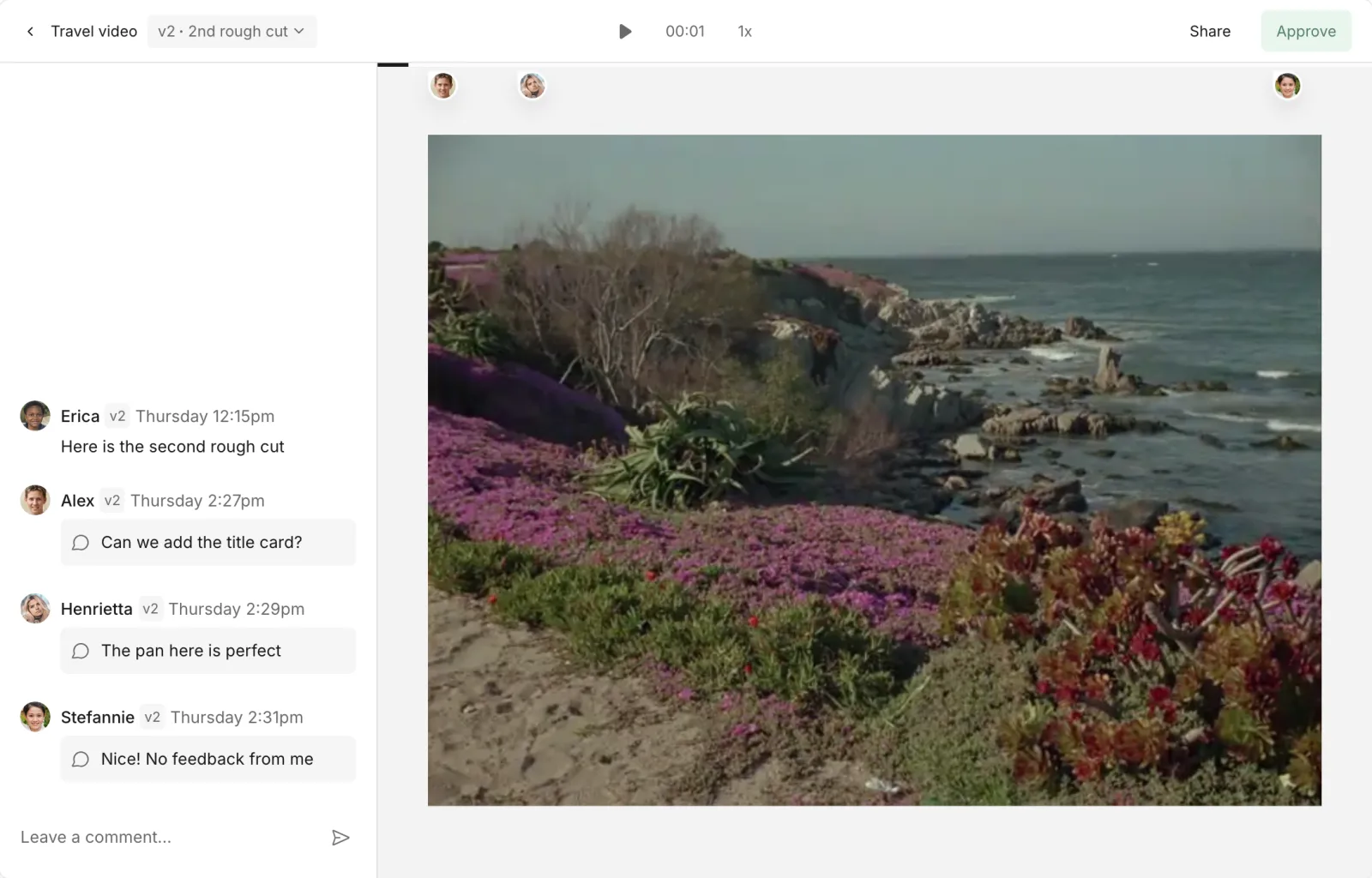
Task: Click the timeline progress bar playhead
Action: (393, 64)
